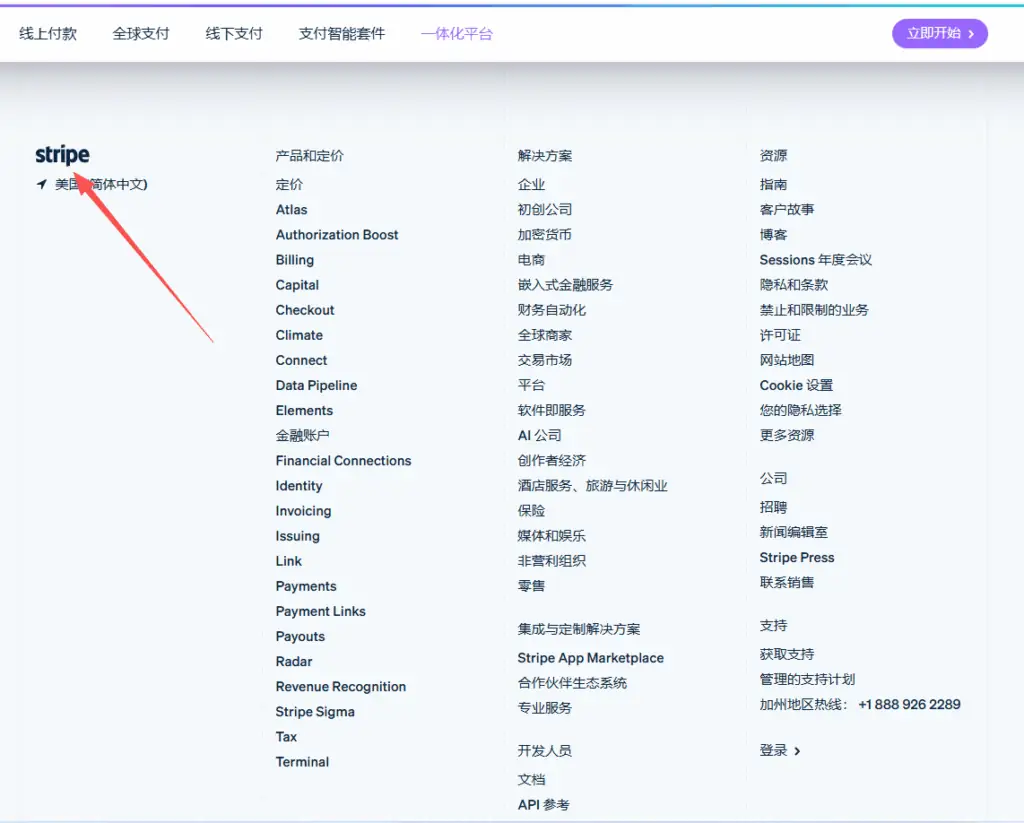The height and width of the screenshot is (823, 1024).
Task: Click the 立即开始 button
Action: pyautogui.click(x=939, y=33)
